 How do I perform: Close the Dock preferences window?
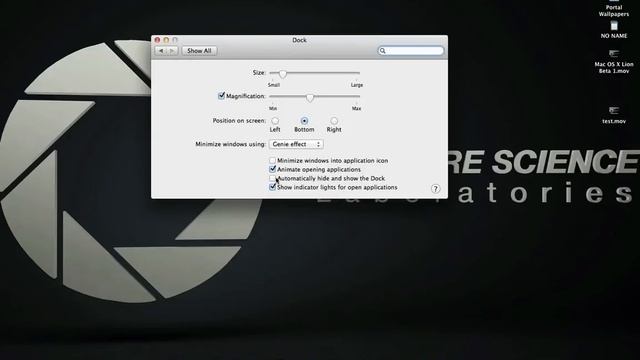point(158,40)
